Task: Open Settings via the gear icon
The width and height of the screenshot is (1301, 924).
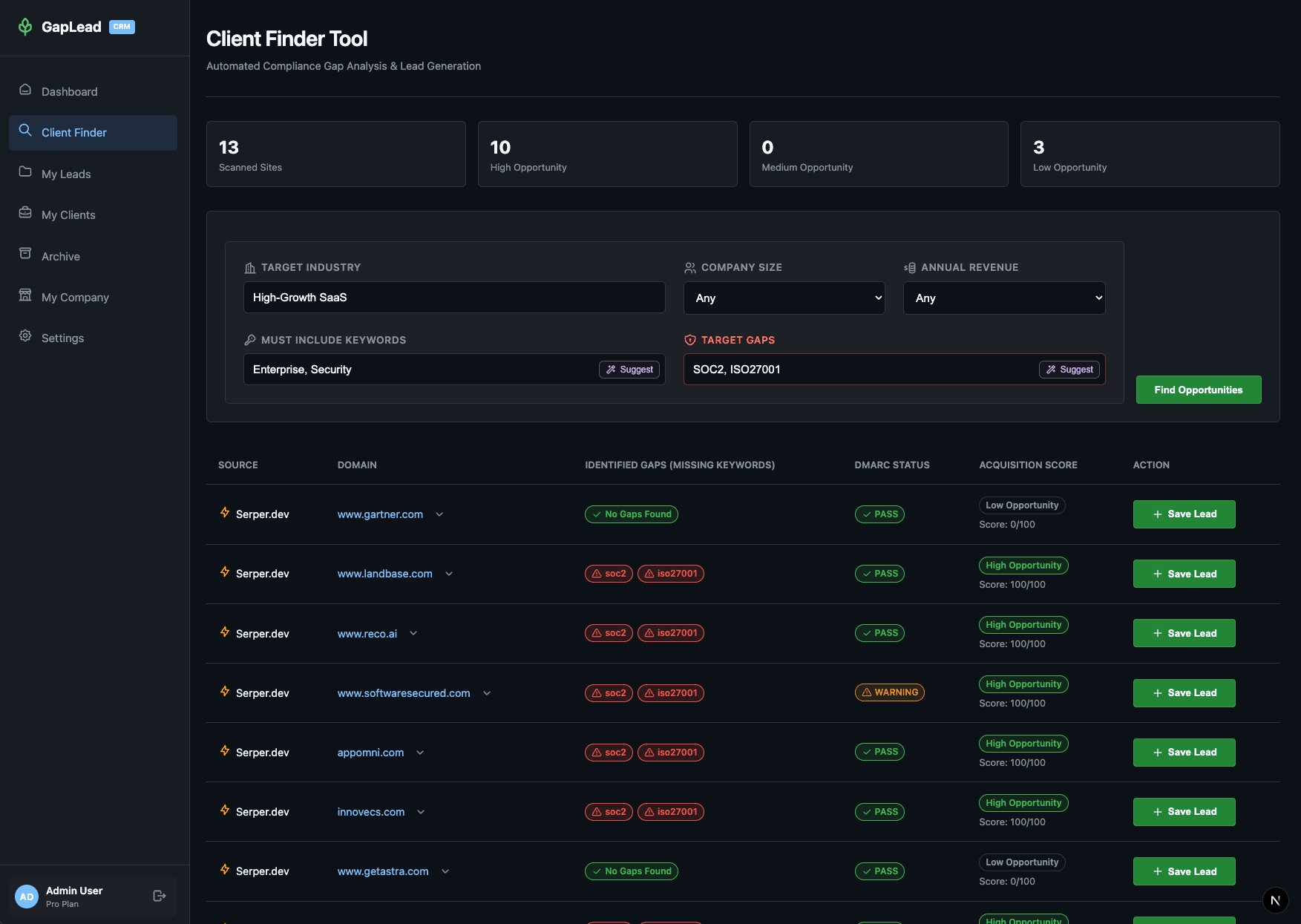Action: click(x=24, y=337)
